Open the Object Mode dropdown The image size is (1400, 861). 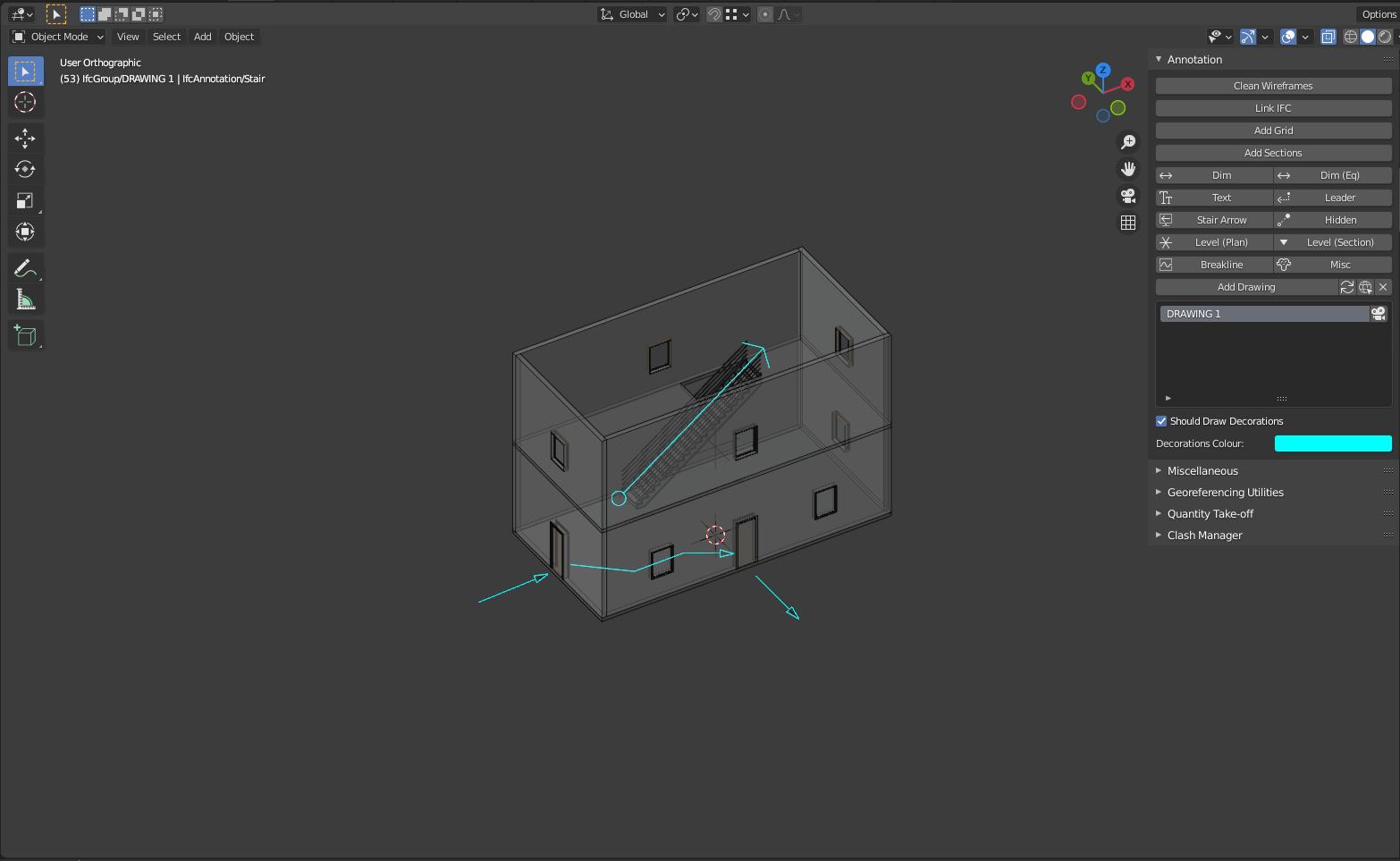(x=58, y=37)
